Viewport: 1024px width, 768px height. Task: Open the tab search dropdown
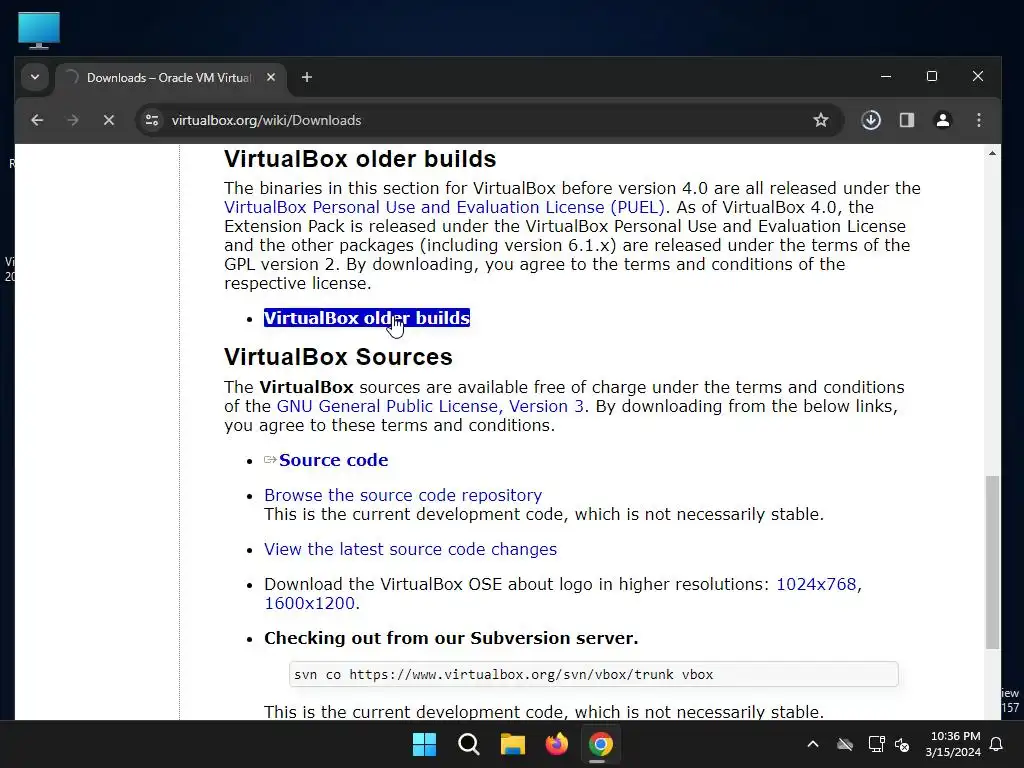click(x=35, y=77)
